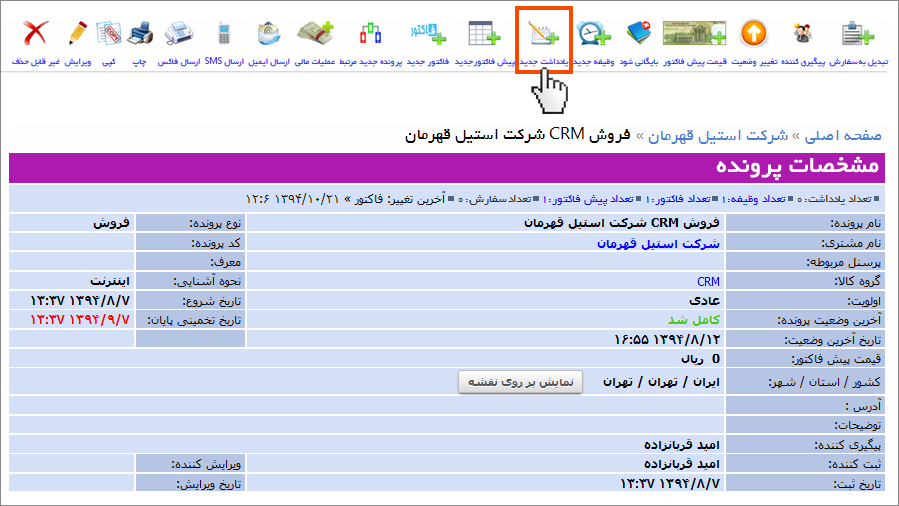
Task: Click the اینترنت acquaintance method value
Action: pyautogui.click(x=110, y=281)
